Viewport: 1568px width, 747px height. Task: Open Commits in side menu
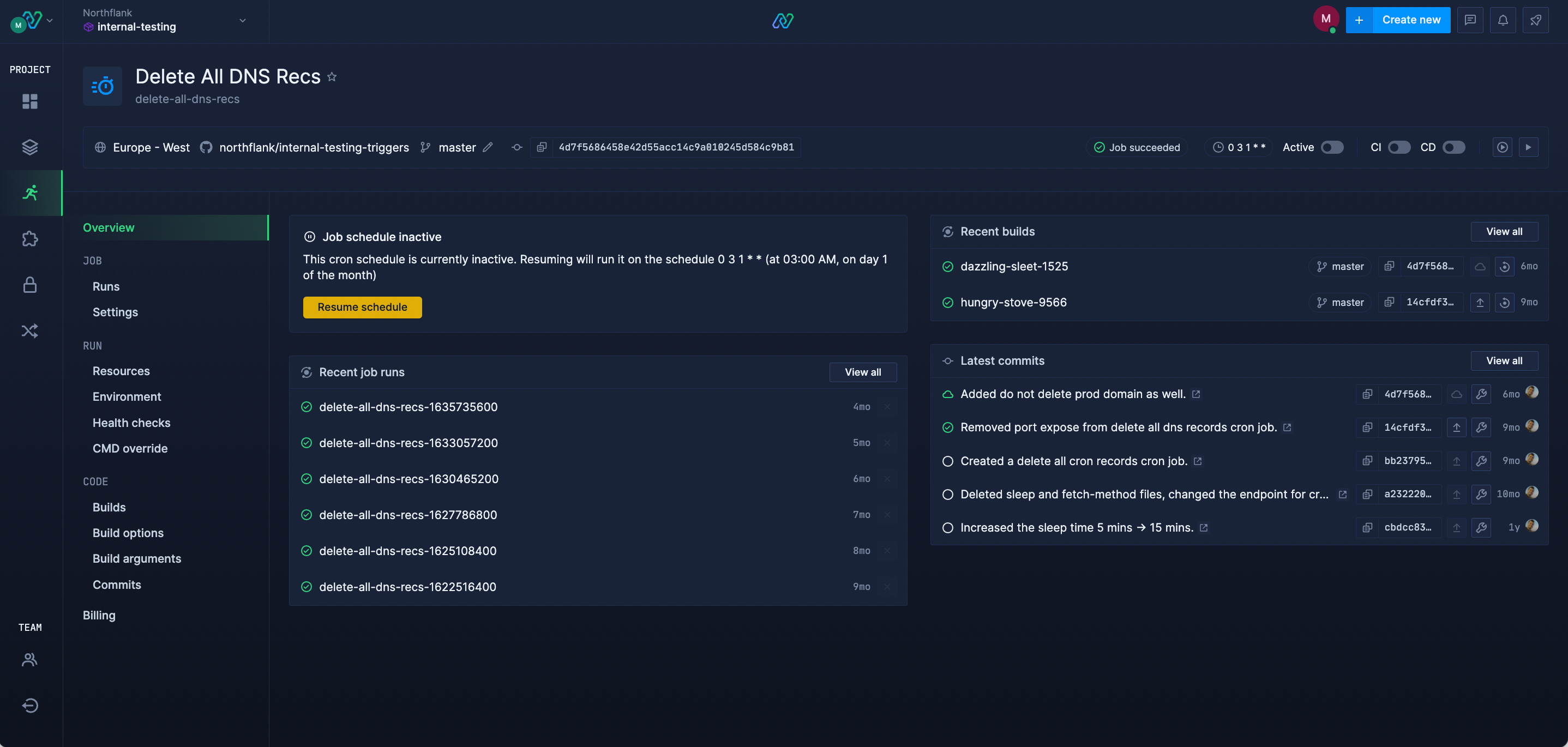[x=117, y=585]
